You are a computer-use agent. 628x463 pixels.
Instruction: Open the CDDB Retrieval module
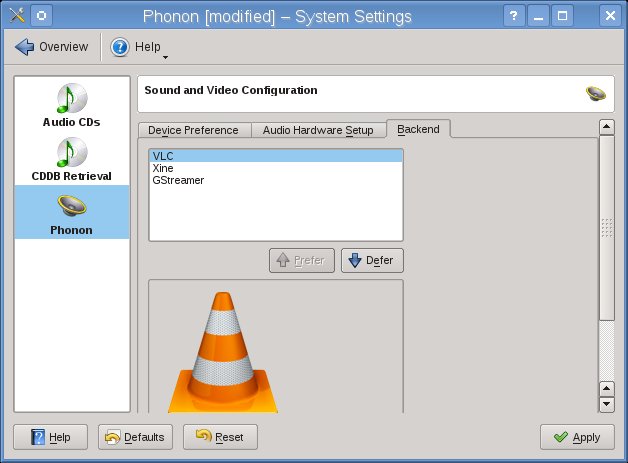click(72, 159)
